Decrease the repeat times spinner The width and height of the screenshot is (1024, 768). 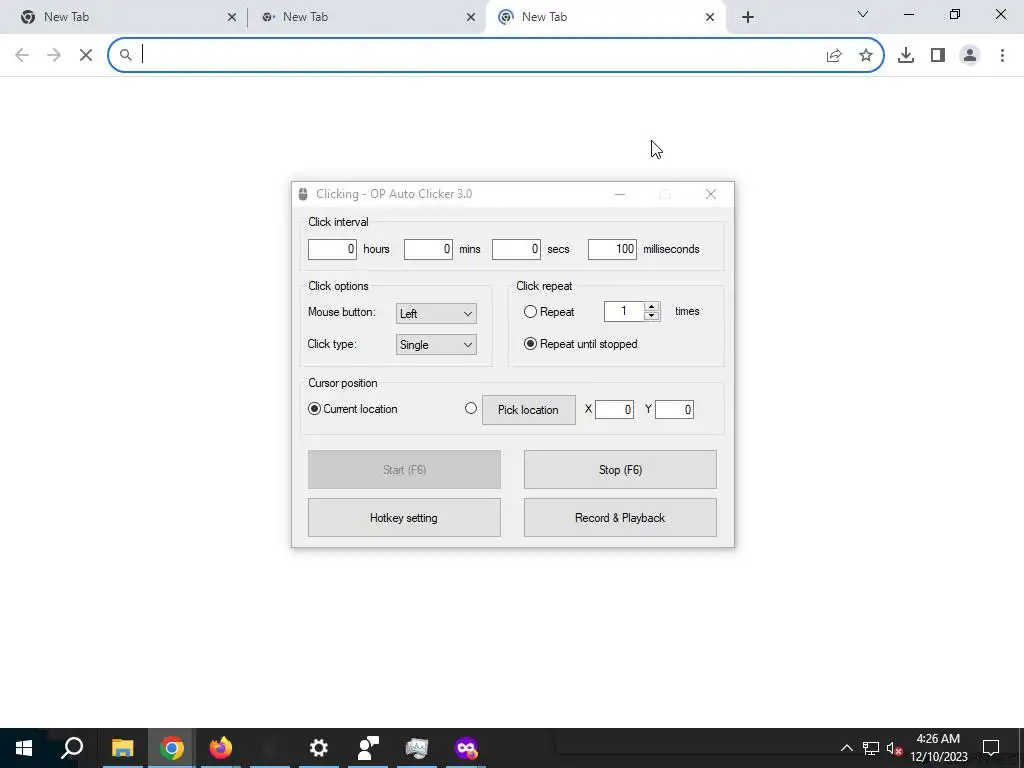[x=651, y=316]
